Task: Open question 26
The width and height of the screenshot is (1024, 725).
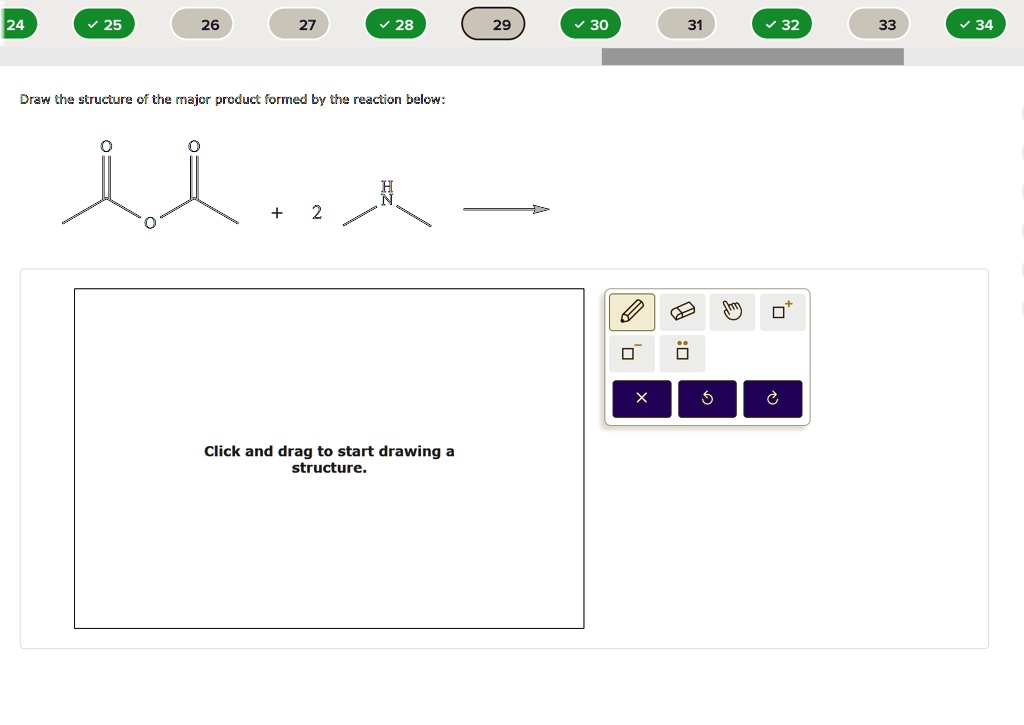Action: (202, 24)
